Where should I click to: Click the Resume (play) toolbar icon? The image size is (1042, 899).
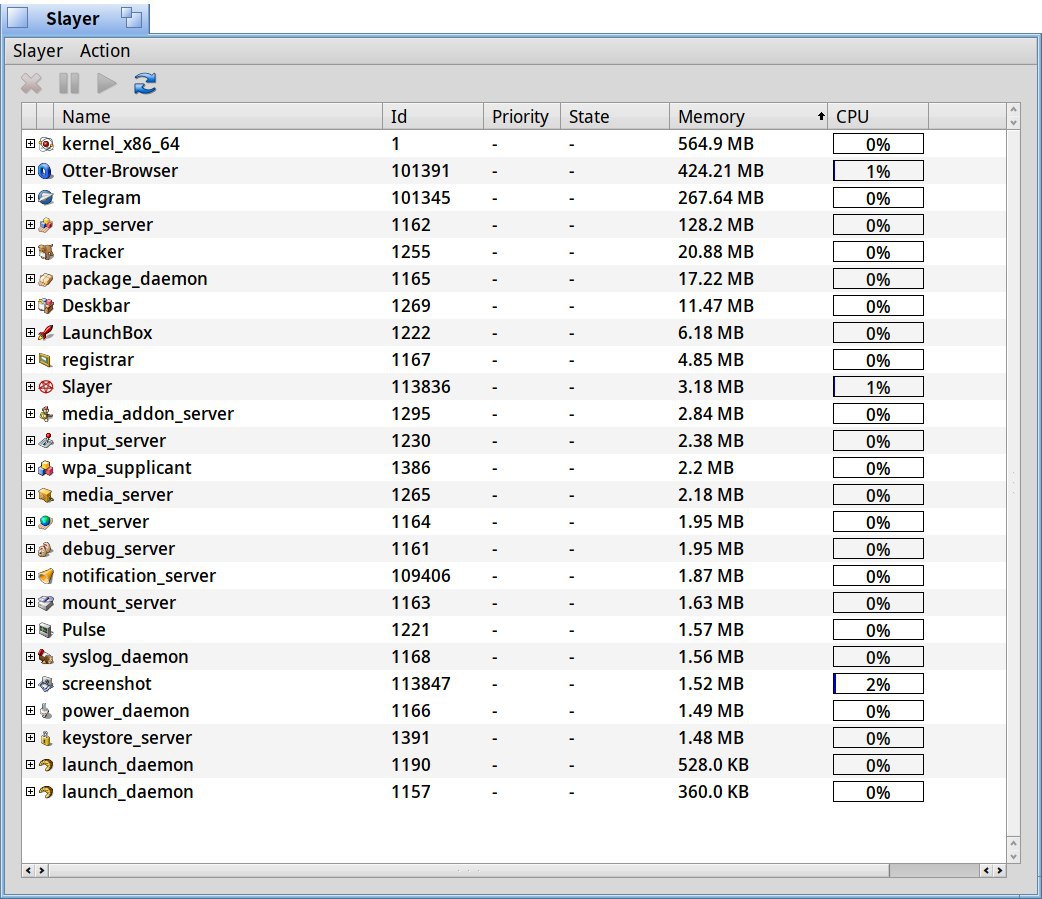coord(106,84)
